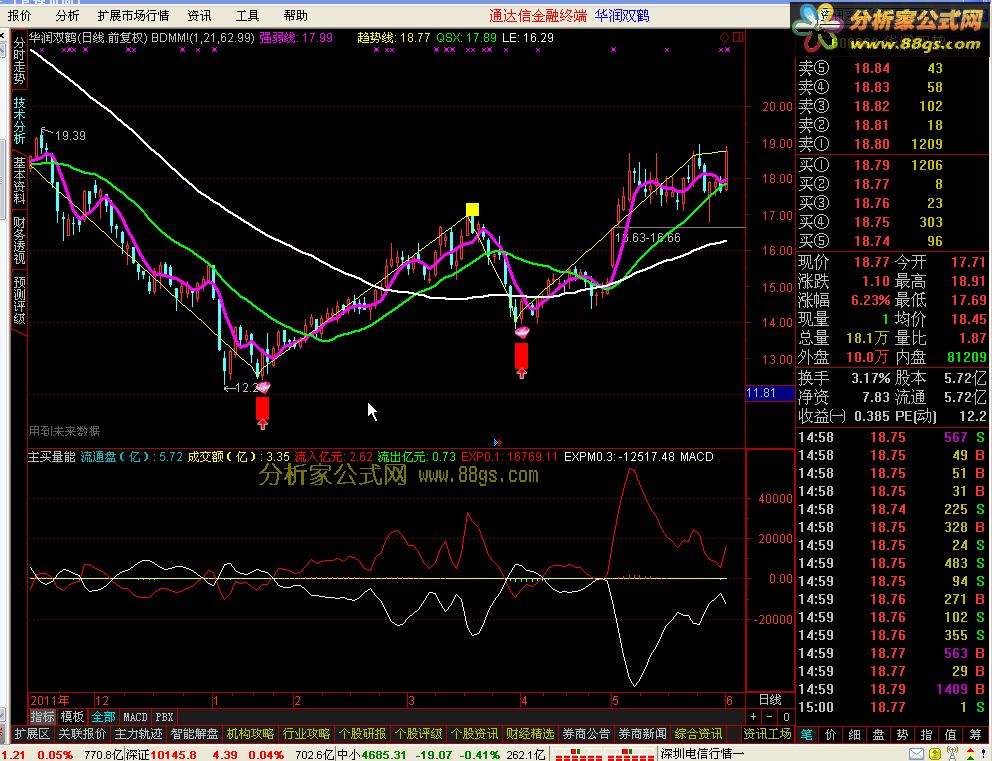Select the 技术分析 sidebar tab
The width and height of the screenshot is (992, 761).
[x=20, y=120]
